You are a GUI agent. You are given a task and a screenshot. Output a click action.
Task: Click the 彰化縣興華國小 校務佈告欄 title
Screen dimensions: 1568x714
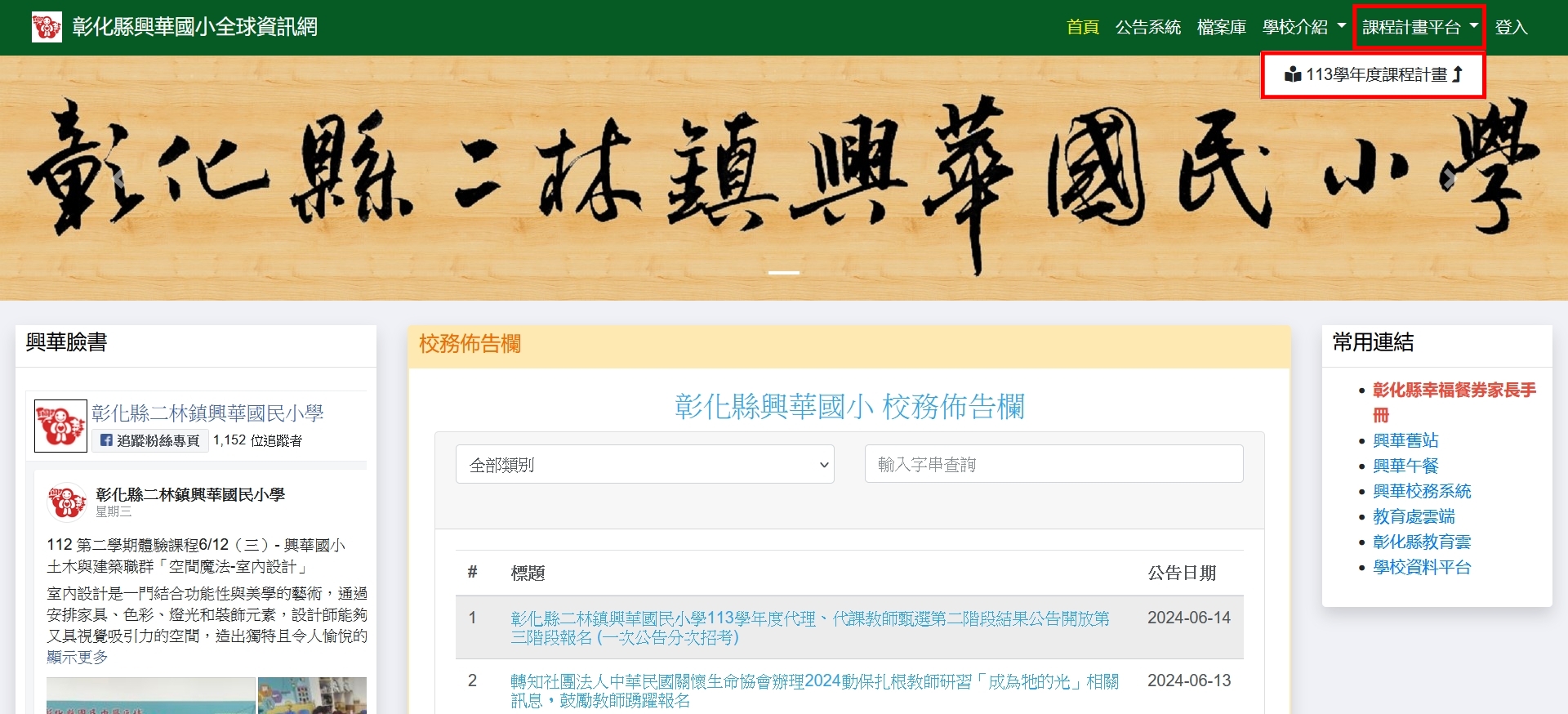click(x=849, y=406)
